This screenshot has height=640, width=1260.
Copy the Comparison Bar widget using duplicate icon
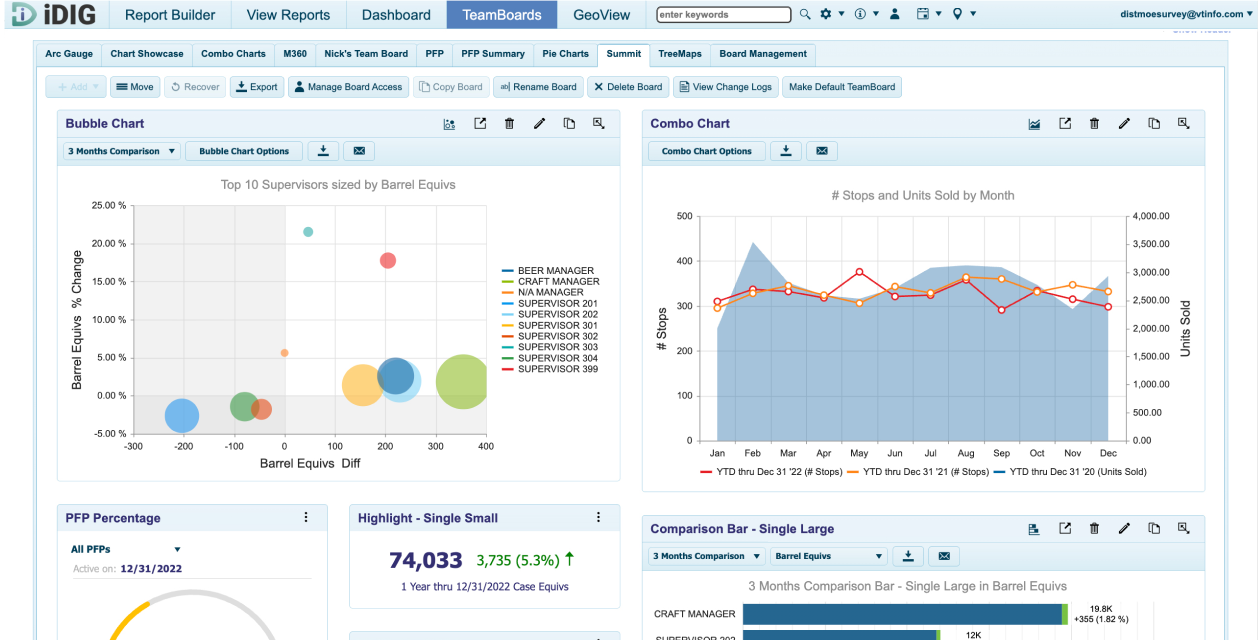tap(1154, 529)
